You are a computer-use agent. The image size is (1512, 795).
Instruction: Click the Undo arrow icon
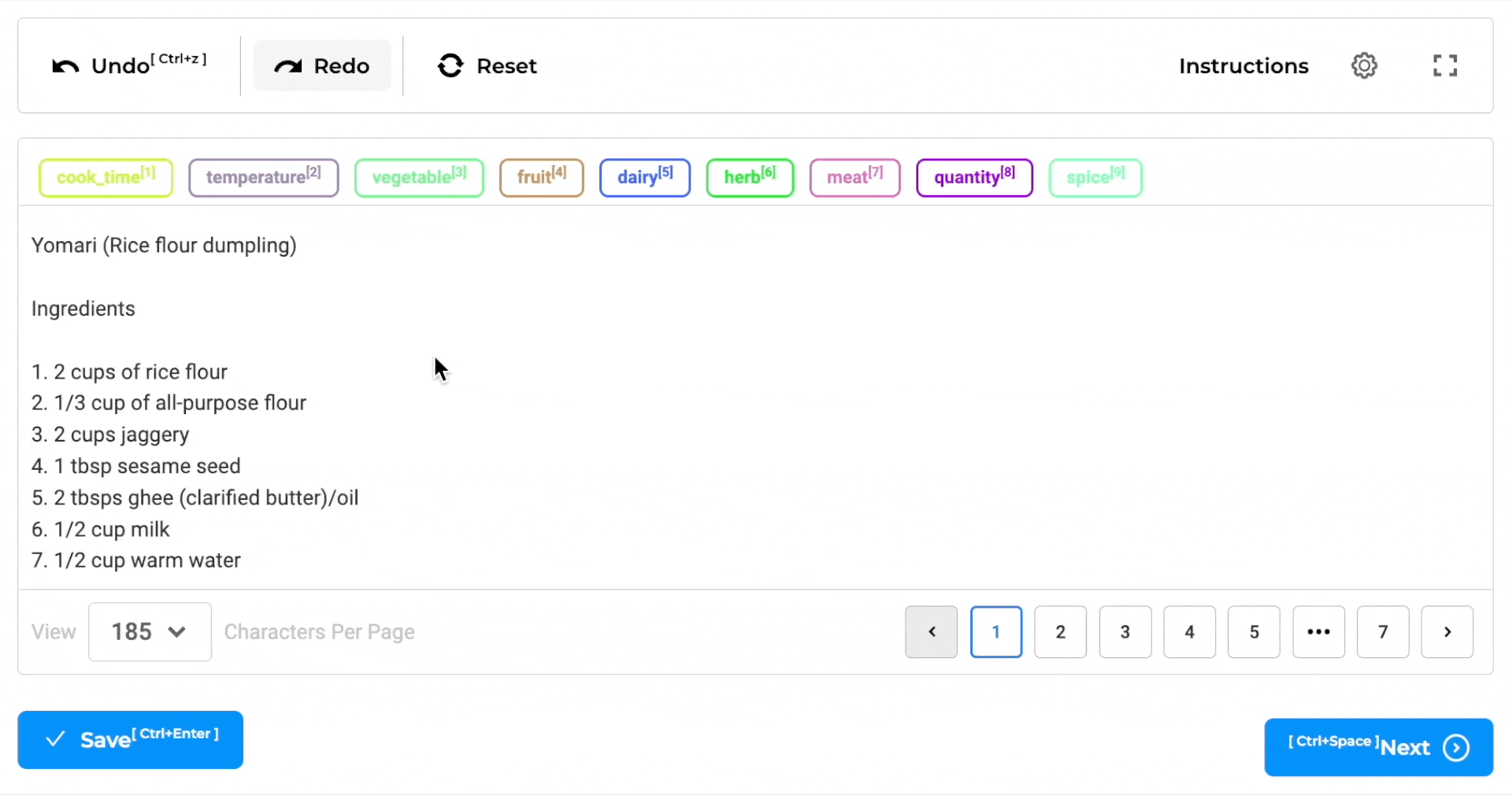(65, 66)
